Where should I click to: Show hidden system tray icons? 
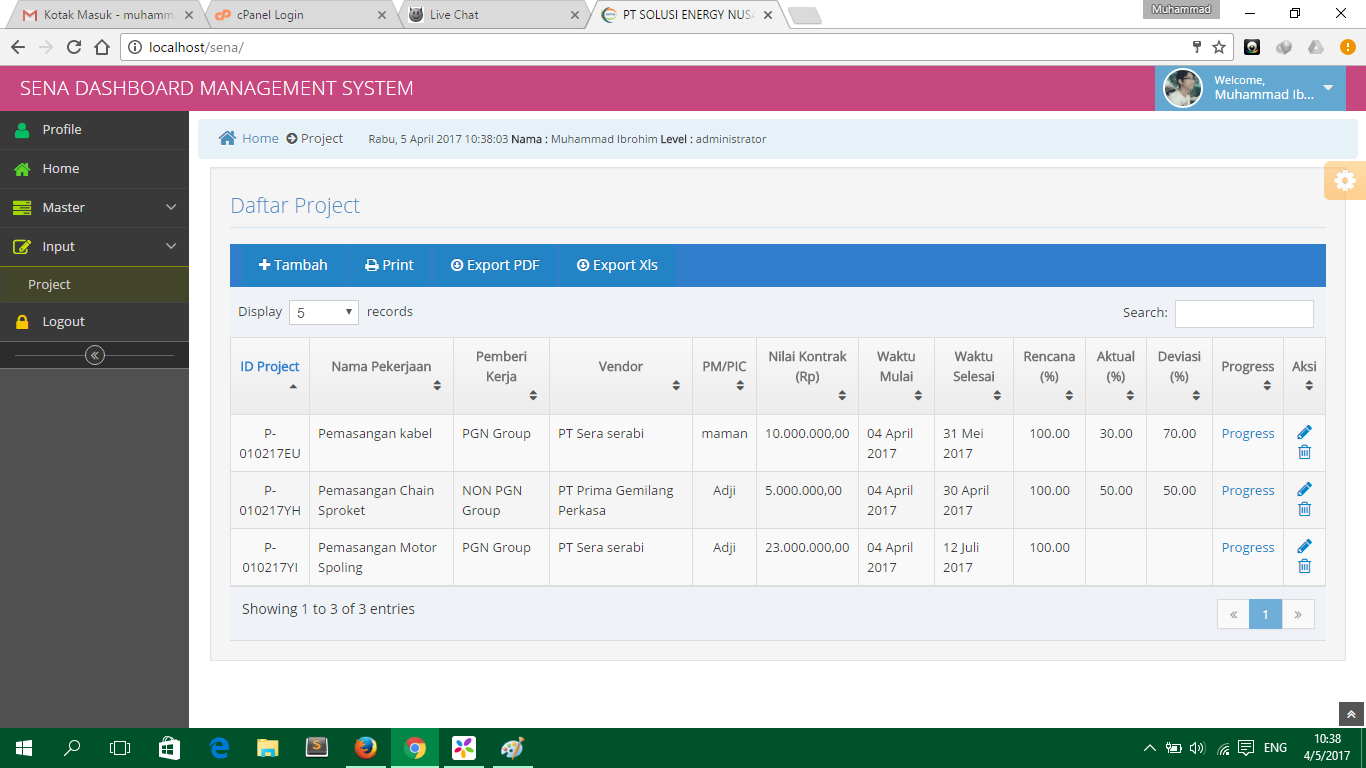(1149, 748)
